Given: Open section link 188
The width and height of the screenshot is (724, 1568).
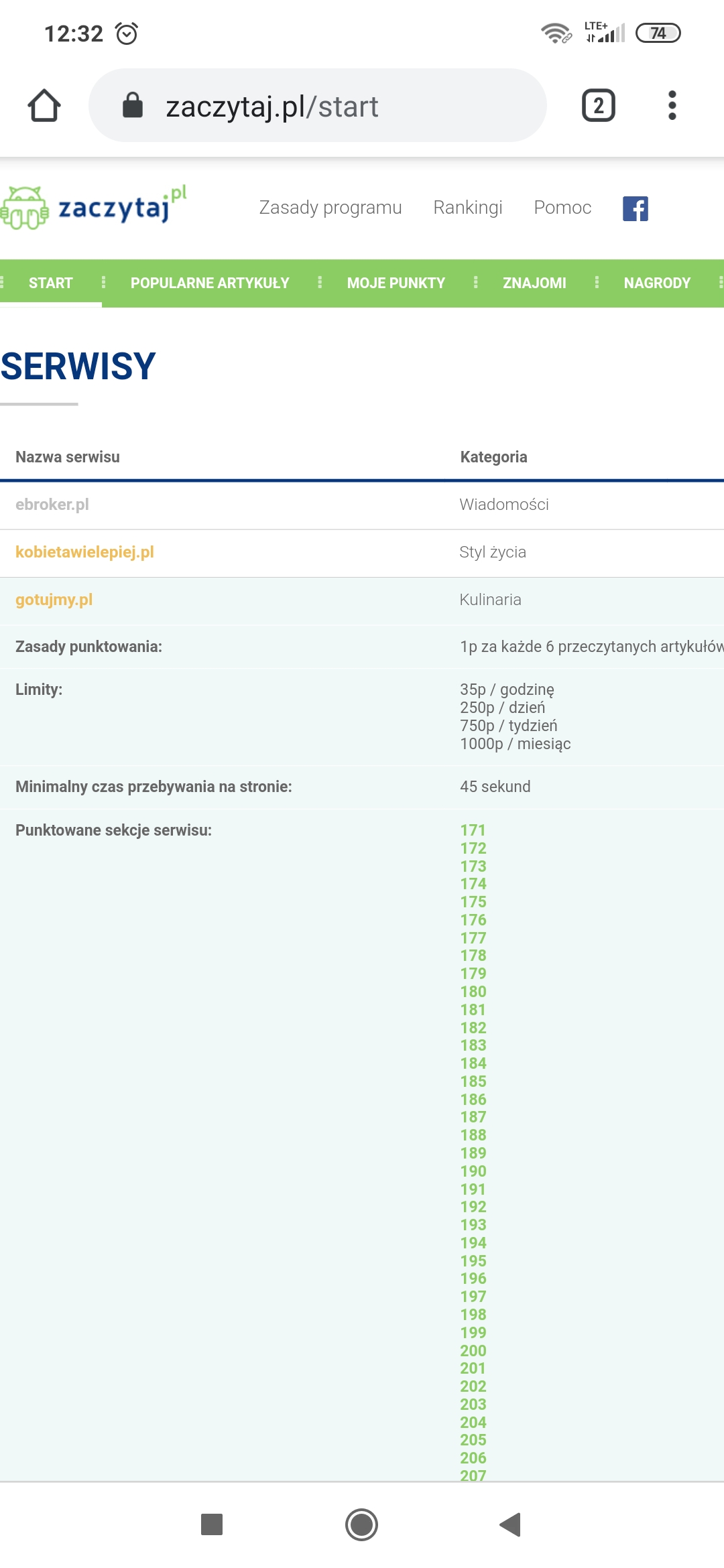Looking at the screenshot, I should click(473, 1135).
